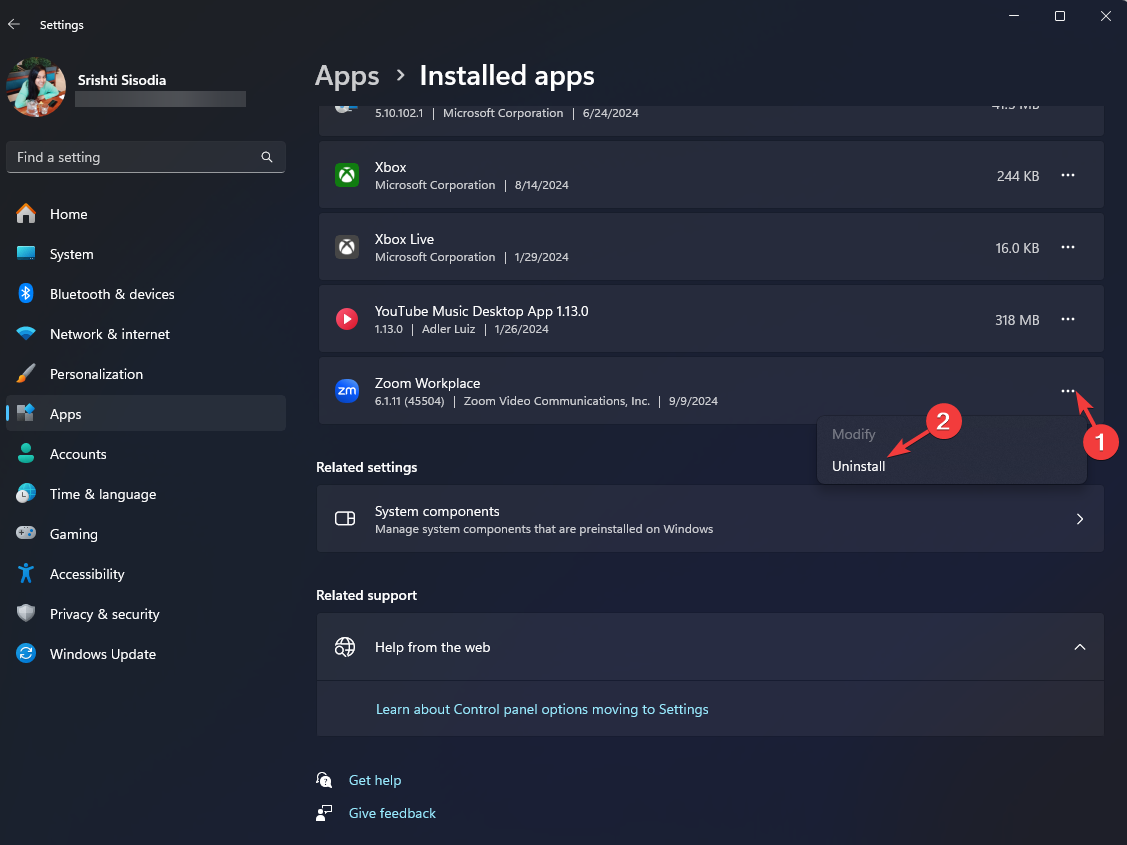The width and height of the screenshot is (1127, 845).
Task: Collapse the Help from the web section
Action: [1079, 647]
